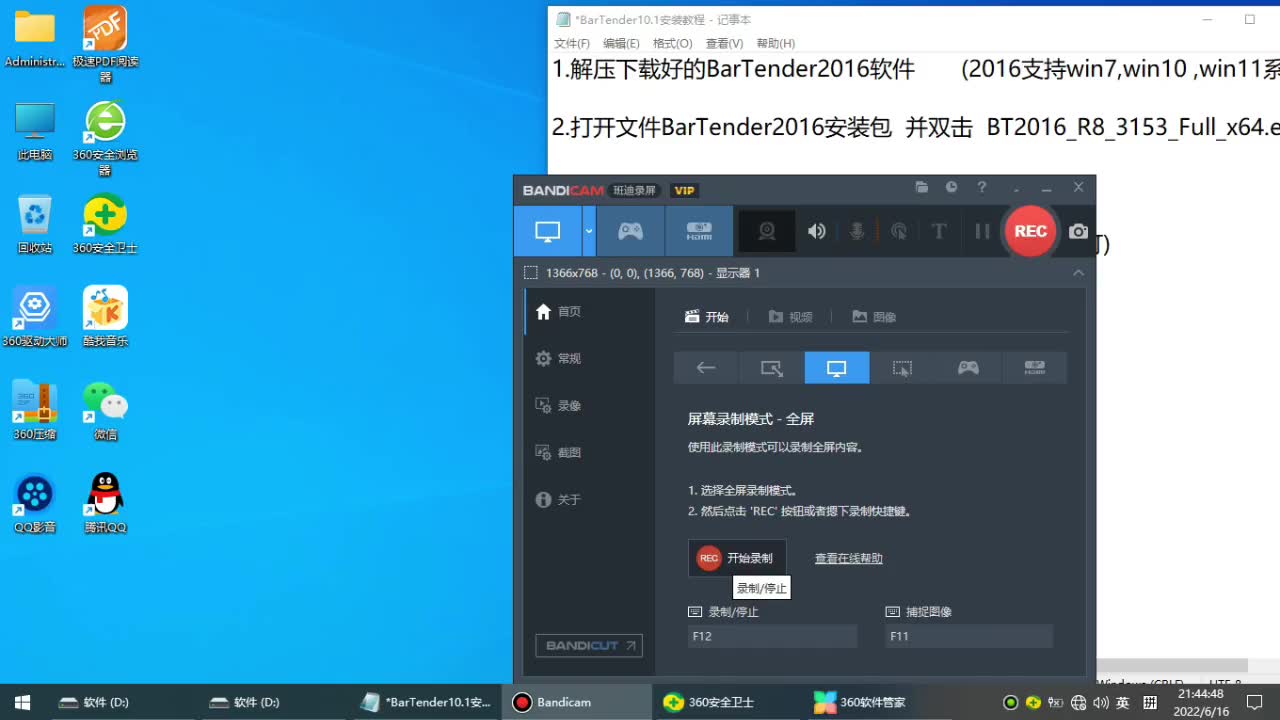The height and width of the screenshot is (720, 1280).
Task: Capture a screenshot with the camera icon
Action: point(1078,231)
